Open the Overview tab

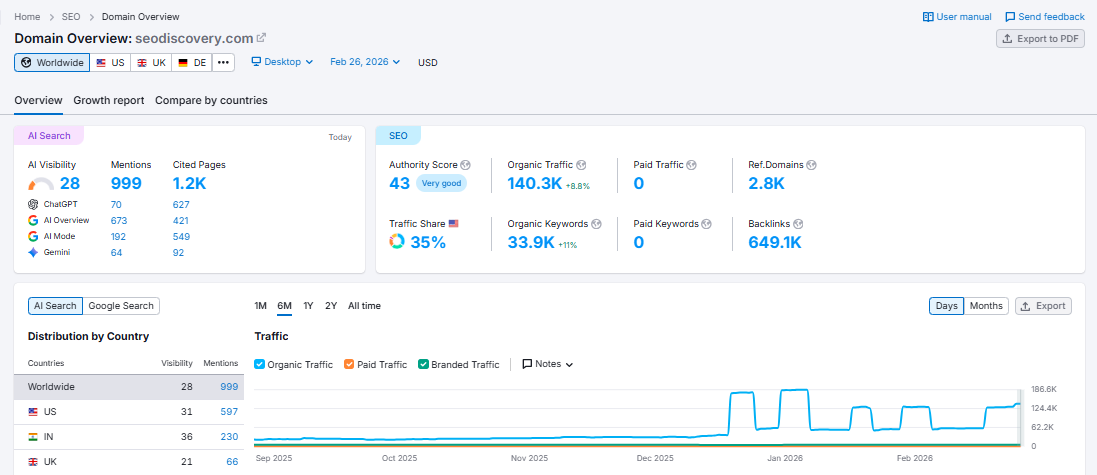pos(38,100)
